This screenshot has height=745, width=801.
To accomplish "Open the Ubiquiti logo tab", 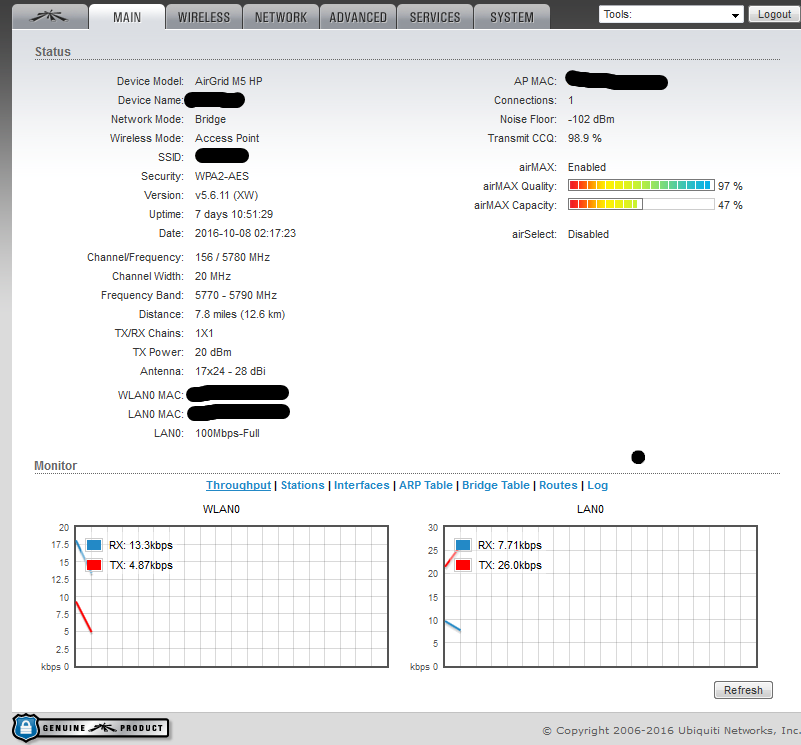I will (x=49, y=17).
